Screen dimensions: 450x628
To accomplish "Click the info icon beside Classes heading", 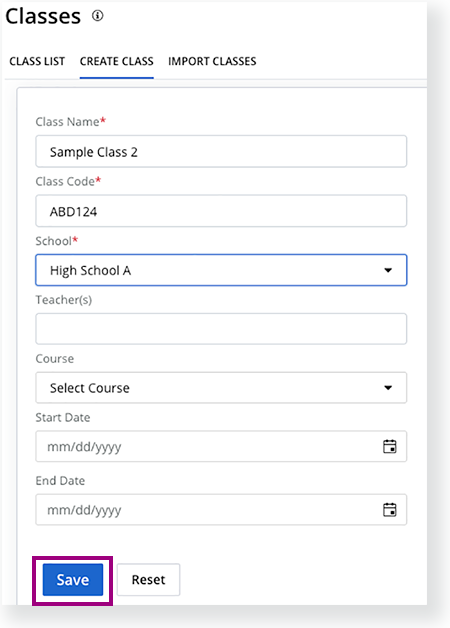I will point(98,16).
